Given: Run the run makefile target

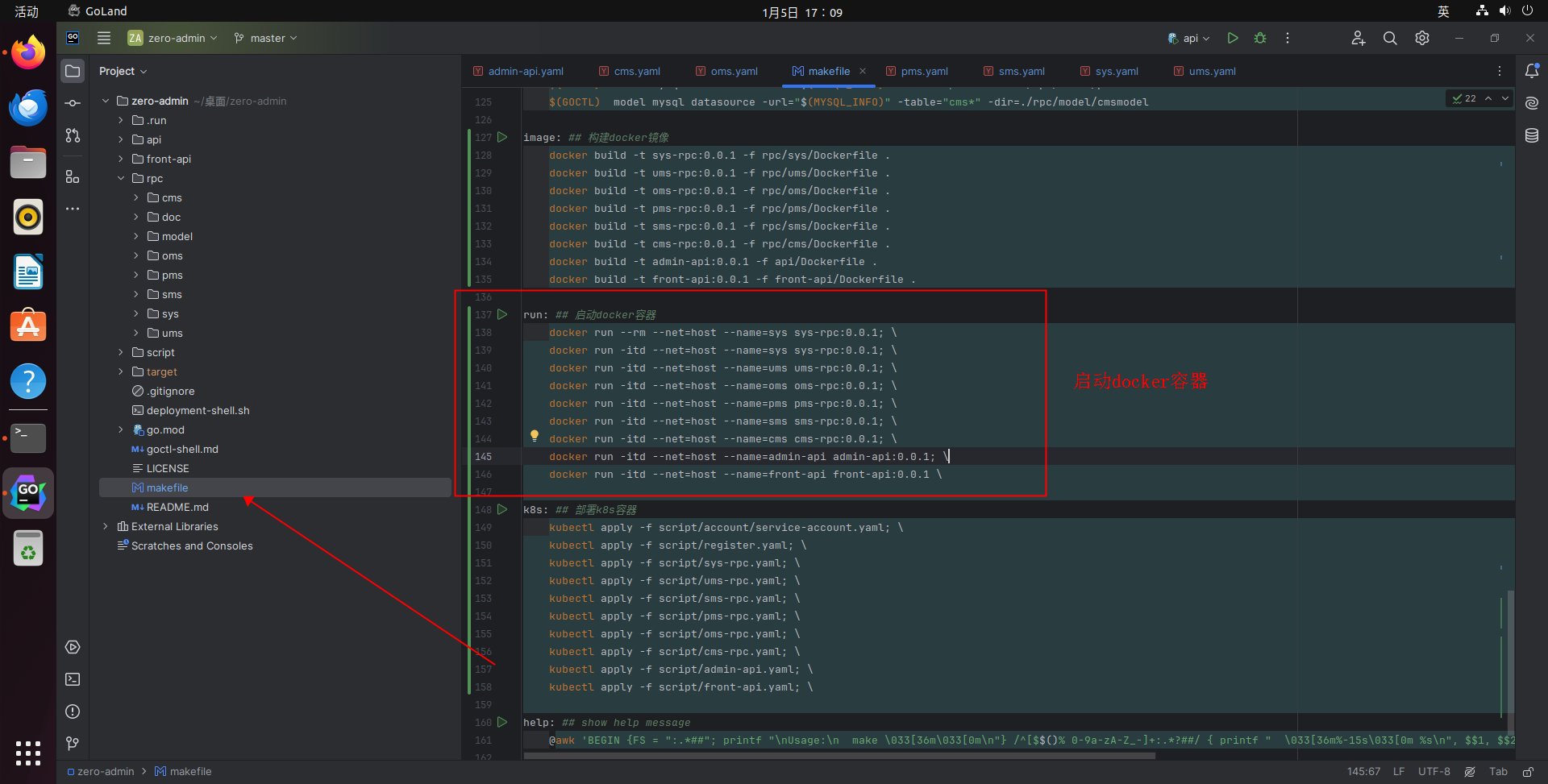Looking at the screenshot, I should click(x=502, y=314).
